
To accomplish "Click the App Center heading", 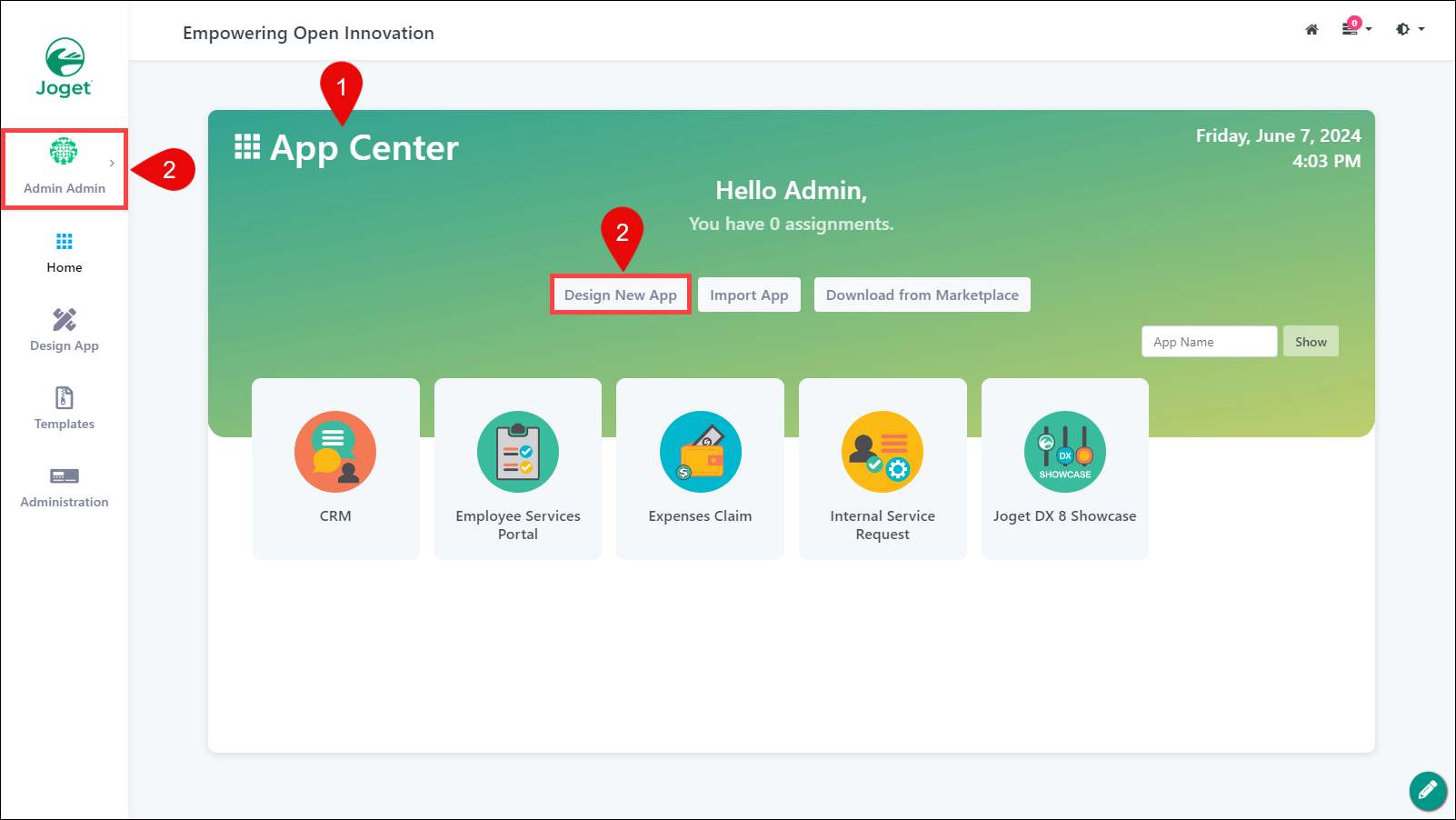I will (x=364, y=147).
